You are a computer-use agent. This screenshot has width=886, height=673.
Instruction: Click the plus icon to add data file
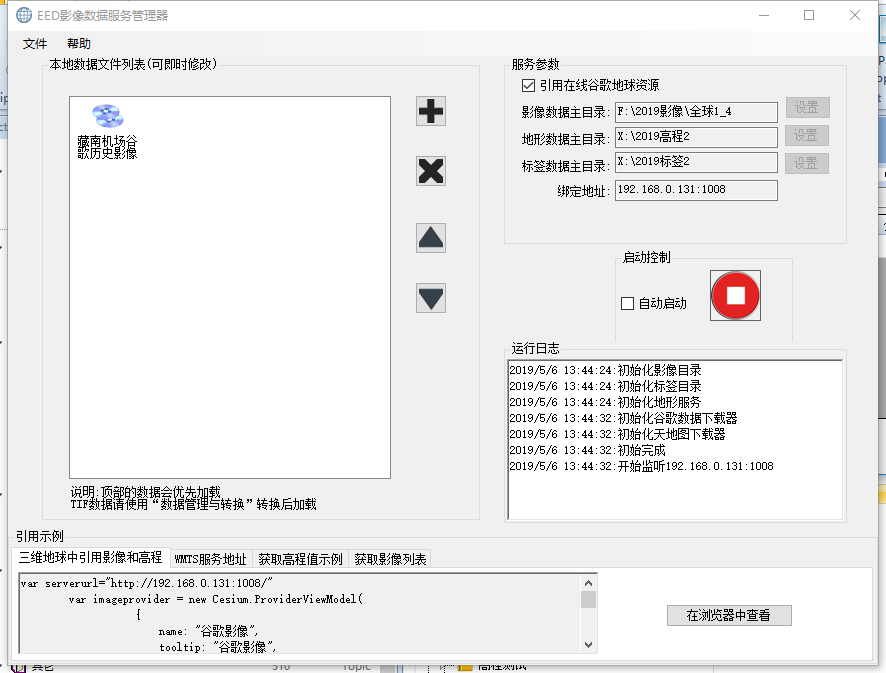431,111
